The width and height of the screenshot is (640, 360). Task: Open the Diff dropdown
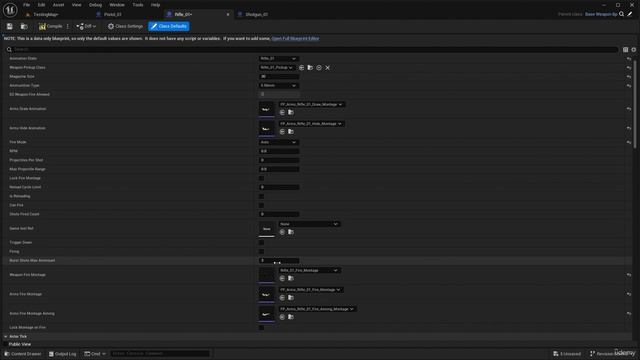86,26
